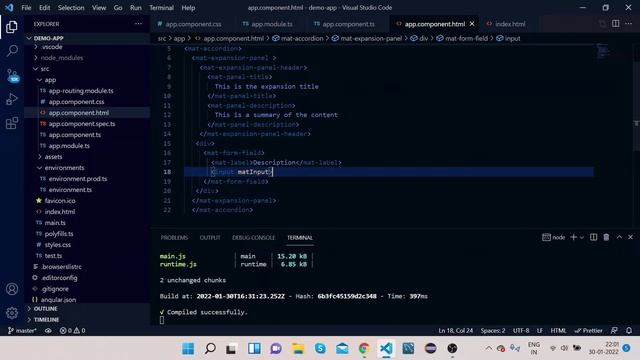Screen dimensions: 640x360
Task: Maximize the panel with up chevron
Action: pos(619,237)
